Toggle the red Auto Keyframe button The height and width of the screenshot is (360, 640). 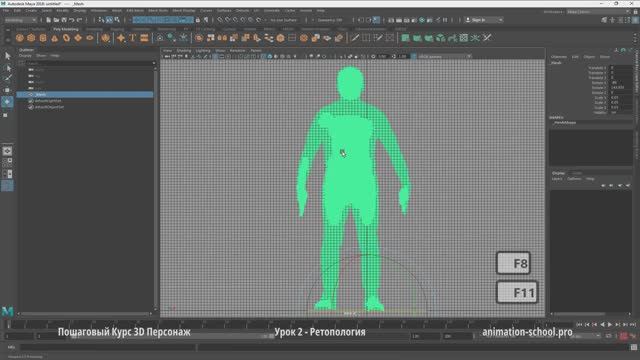624,336
